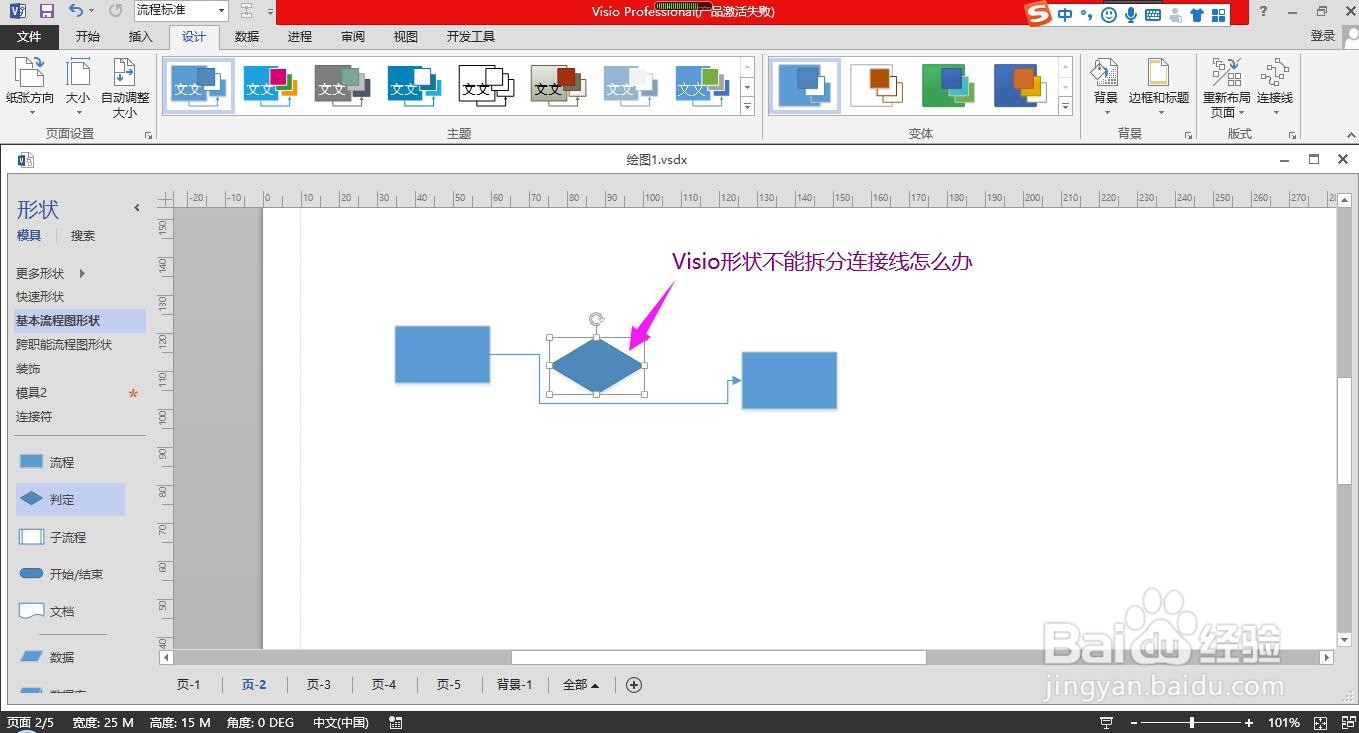Select the orange-blue variant swatch
The image size is (1359, 733).
coord(1020,85)
